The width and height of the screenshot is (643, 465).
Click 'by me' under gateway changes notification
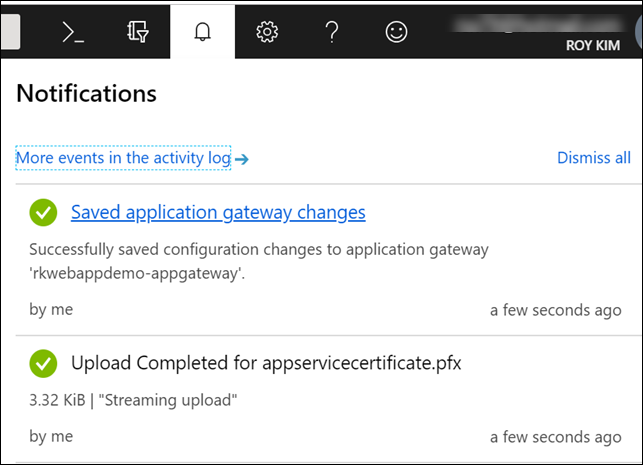coord(51,310)
